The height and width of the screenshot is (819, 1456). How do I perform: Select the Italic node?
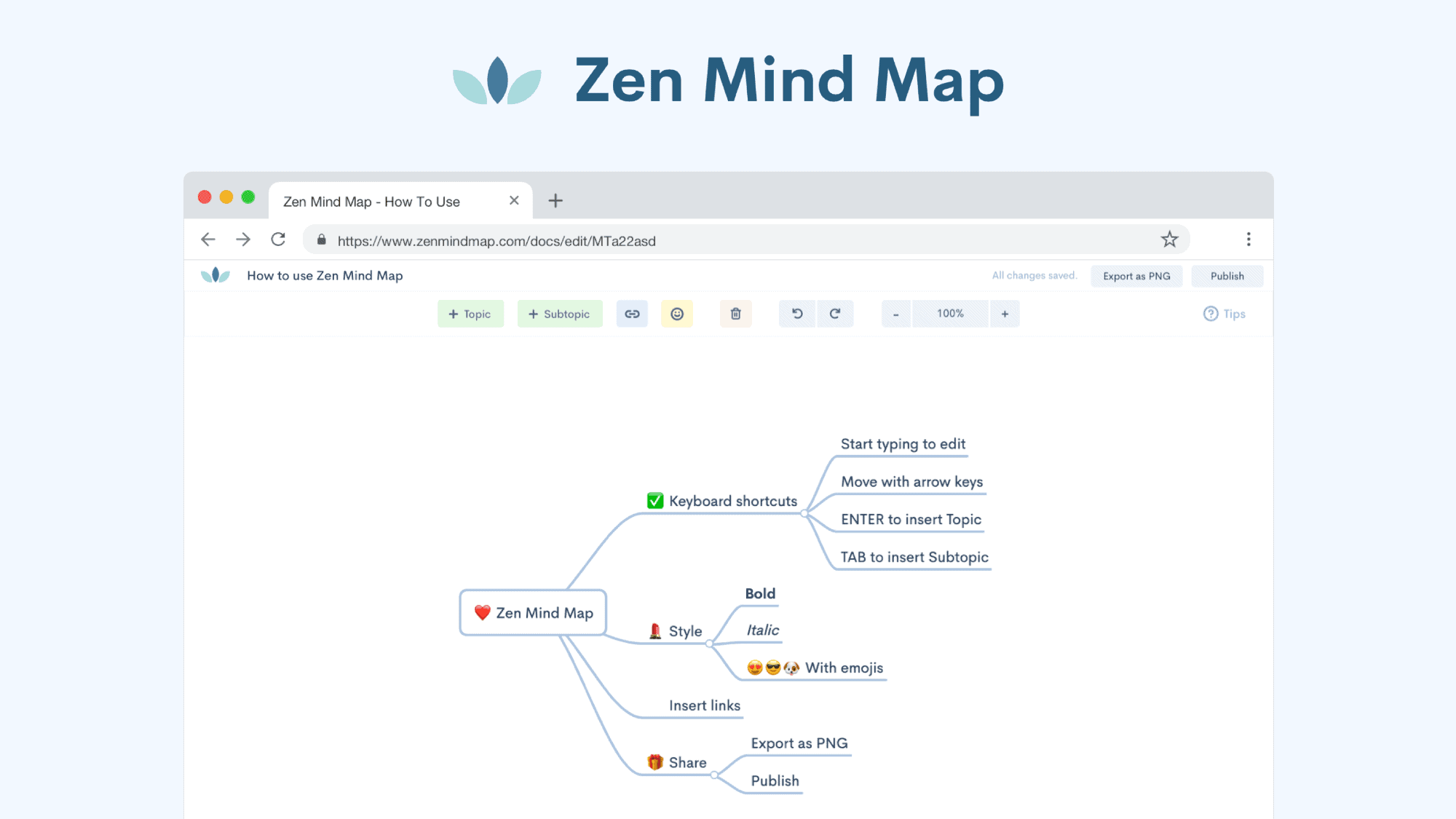pyautogui.click(x=762, y=630)
